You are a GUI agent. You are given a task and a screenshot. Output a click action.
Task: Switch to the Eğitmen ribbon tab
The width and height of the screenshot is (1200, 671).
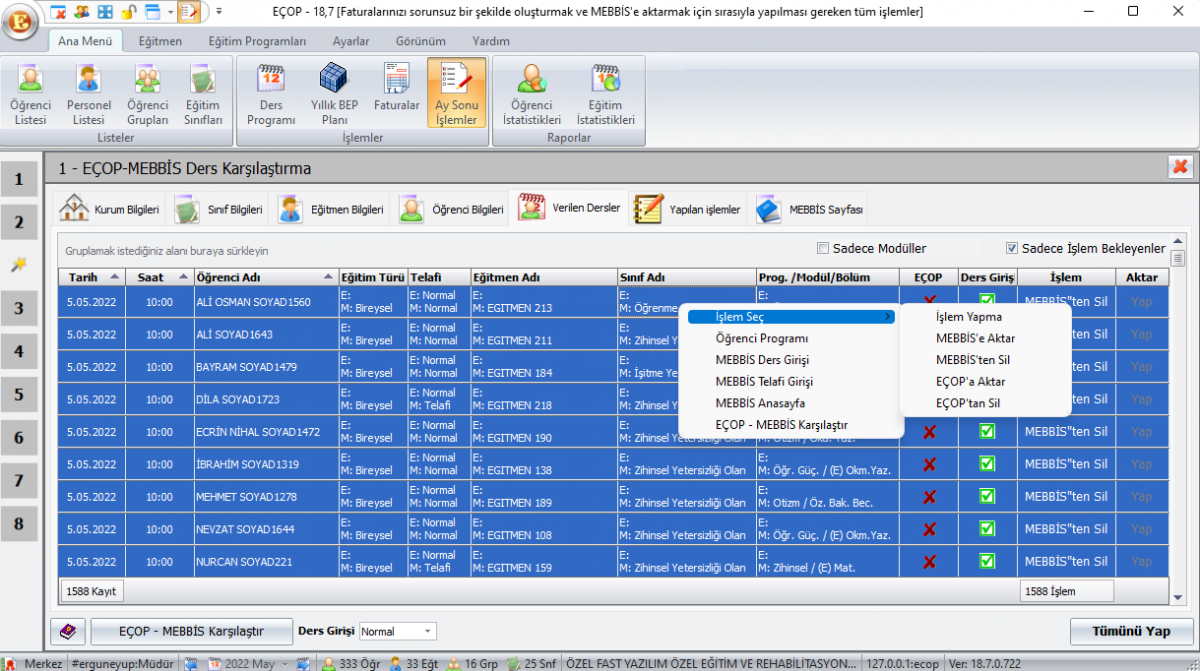160,41
